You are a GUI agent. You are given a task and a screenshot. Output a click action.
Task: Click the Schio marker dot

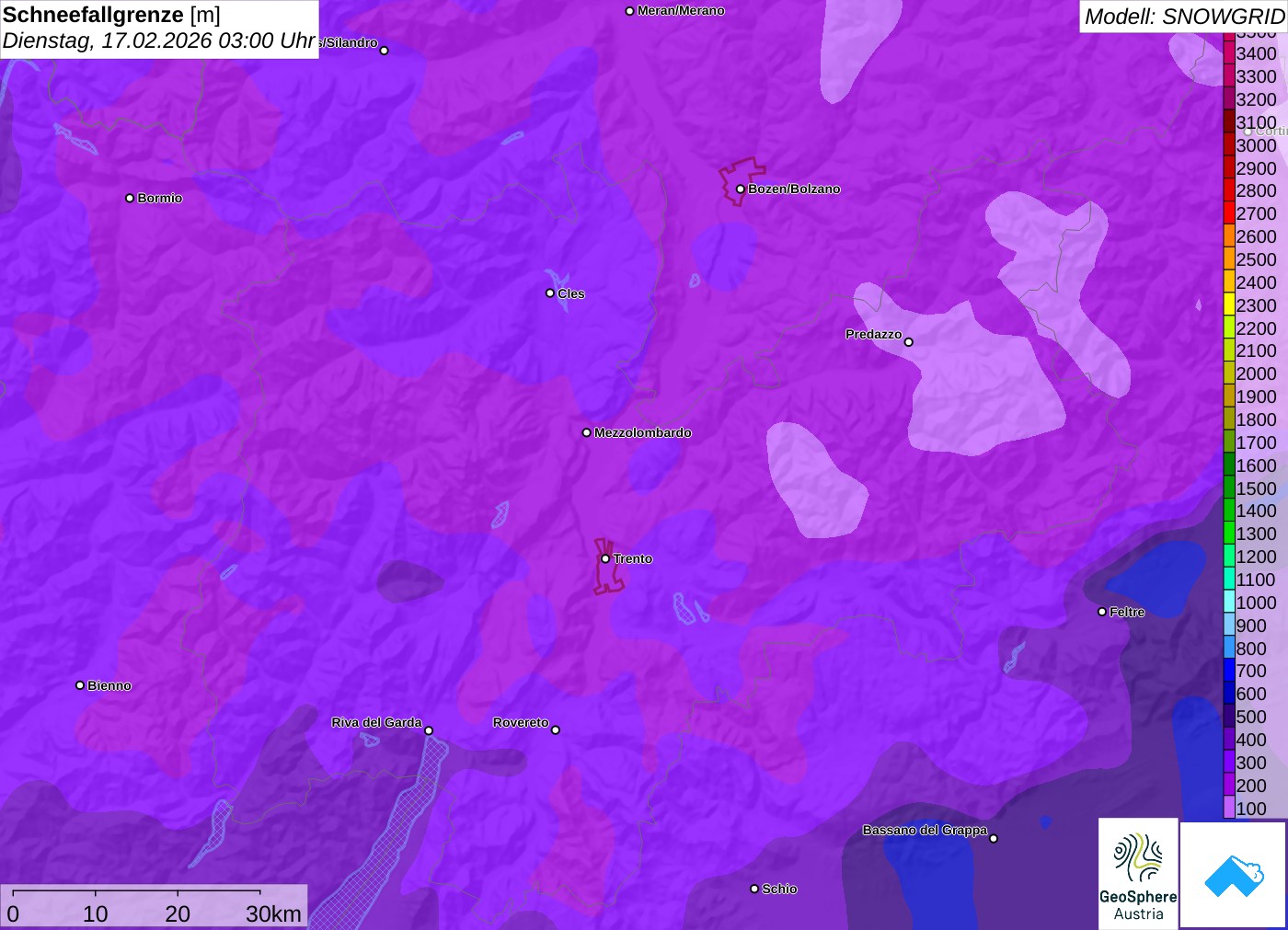[754, 889]
